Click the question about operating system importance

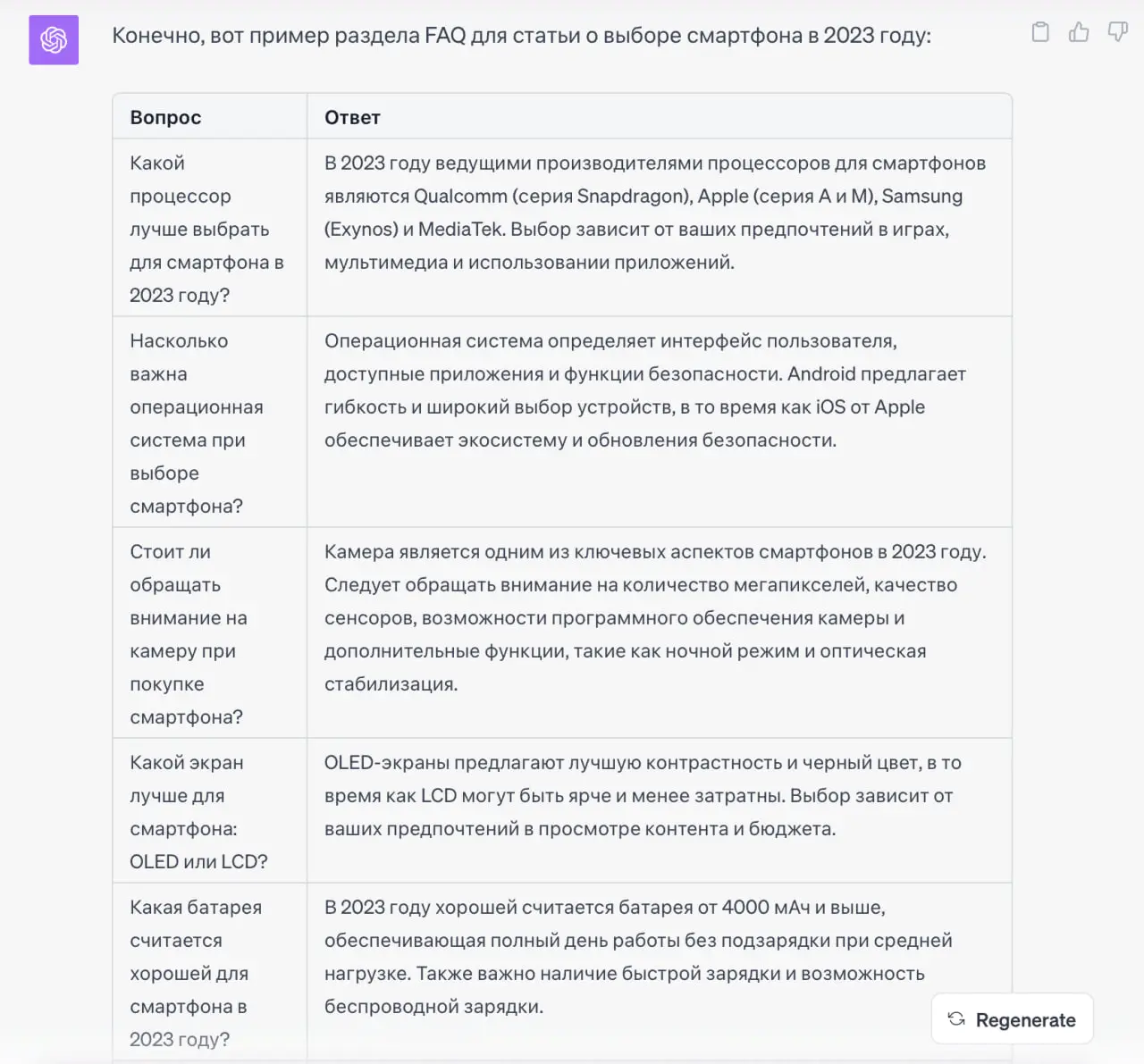tap(197, 423)
